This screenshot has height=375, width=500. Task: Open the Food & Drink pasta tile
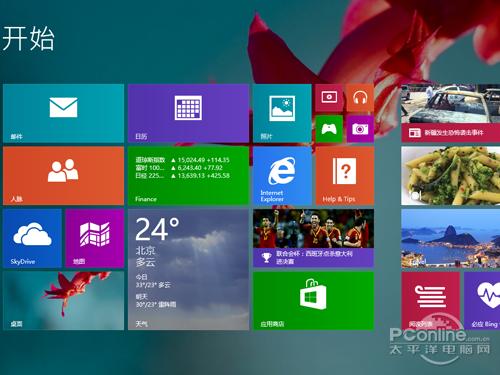[451, 176]
